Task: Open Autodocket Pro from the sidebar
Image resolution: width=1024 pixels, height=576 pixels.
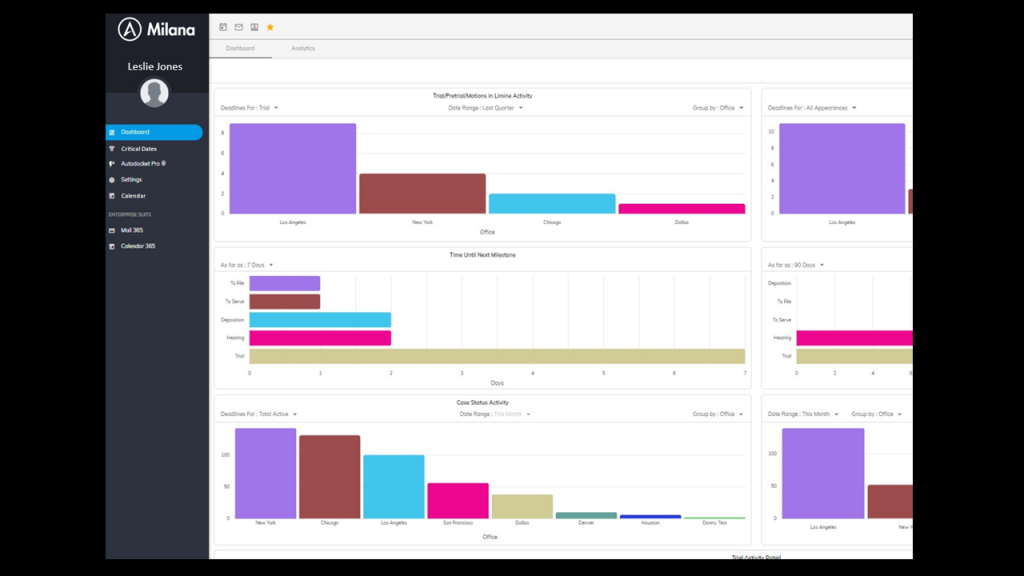Action: click(x=138, y=164)
